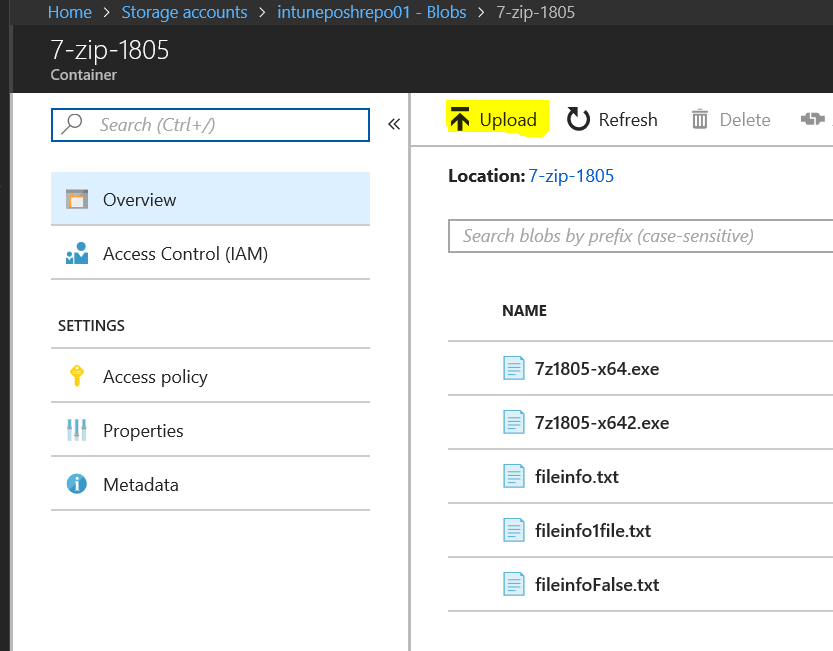Click the magnifier icon in the search box
This screenshot has height=651, width=833.
[72, 124]
